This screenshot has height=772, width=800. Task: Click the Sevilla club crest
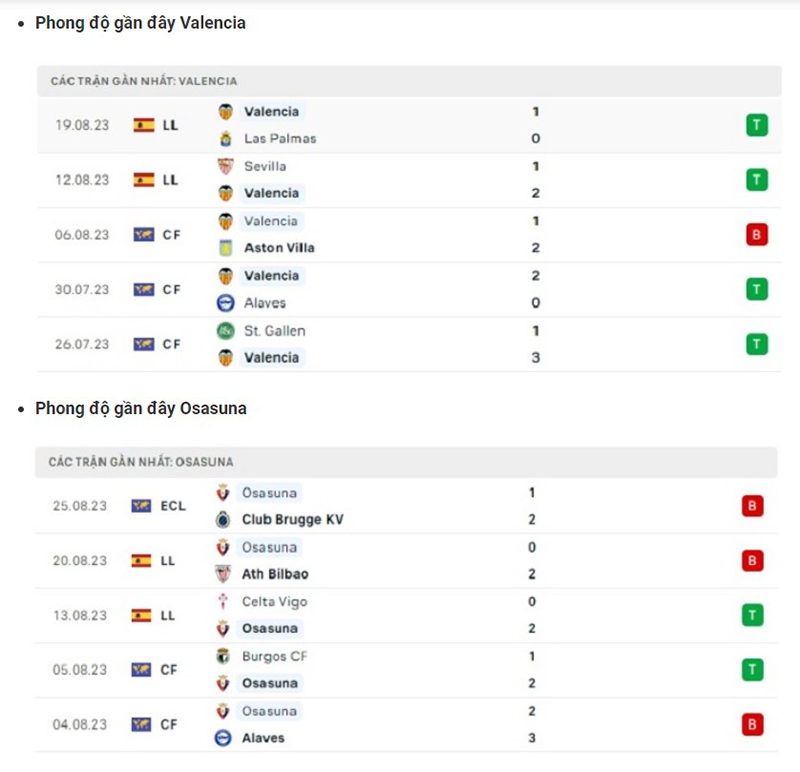(x=226, y=166)
